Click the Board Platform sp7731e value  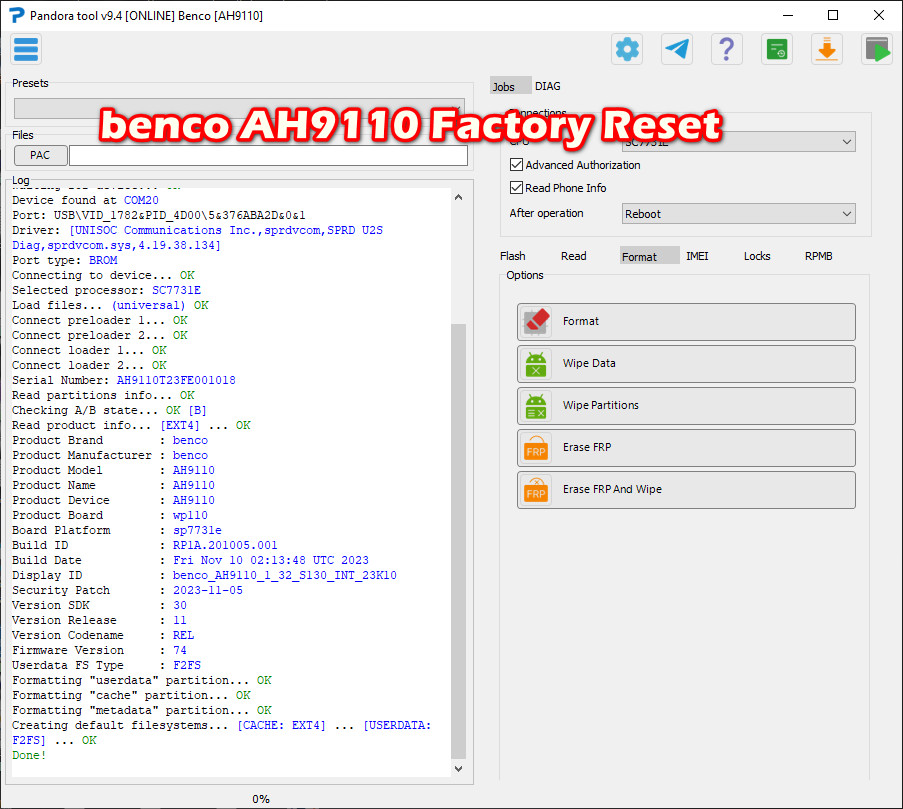point(197,531)
